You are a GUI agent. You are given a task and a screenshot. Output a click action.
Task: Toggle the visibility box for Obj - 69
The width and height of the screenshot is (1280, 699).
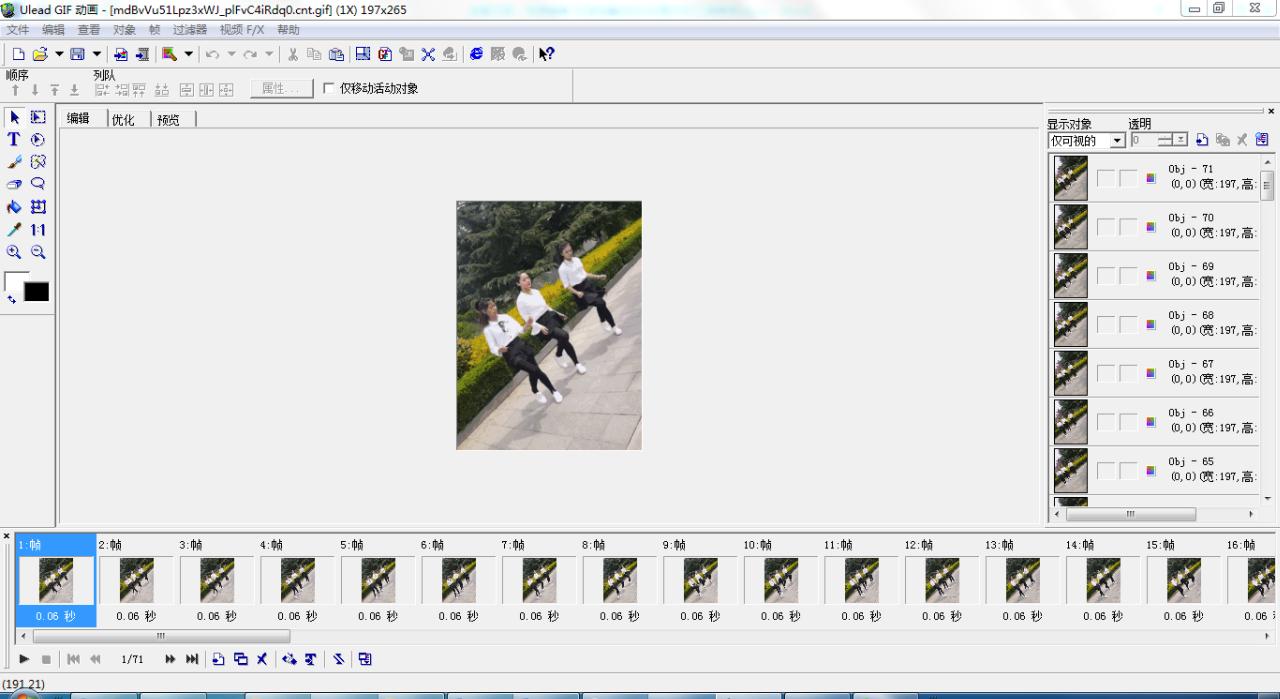(1106, 275)
